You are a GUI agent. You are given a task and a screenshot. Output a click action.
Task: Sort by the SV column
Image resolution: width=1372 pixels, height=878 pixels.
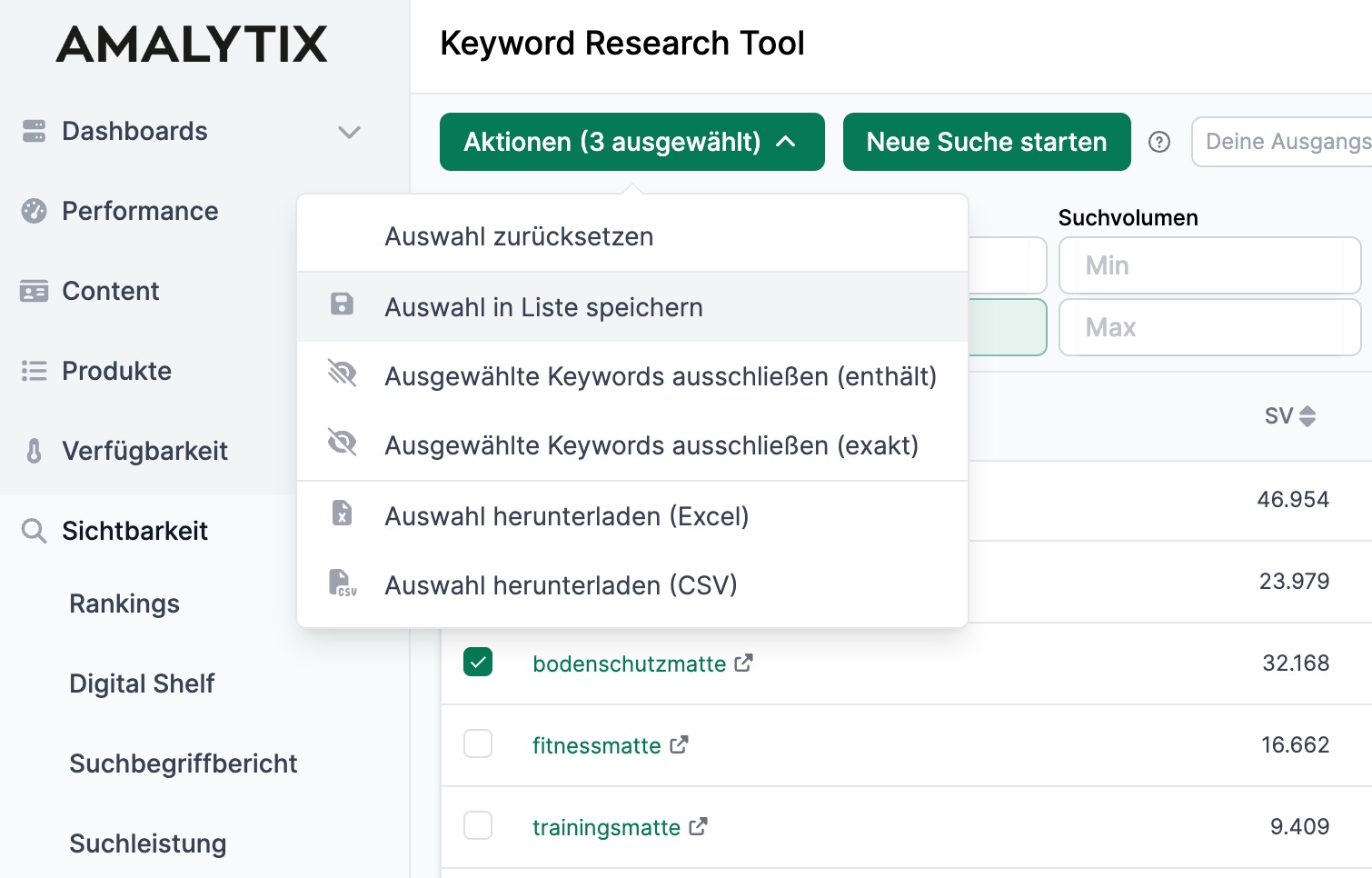coord(1289,416)
